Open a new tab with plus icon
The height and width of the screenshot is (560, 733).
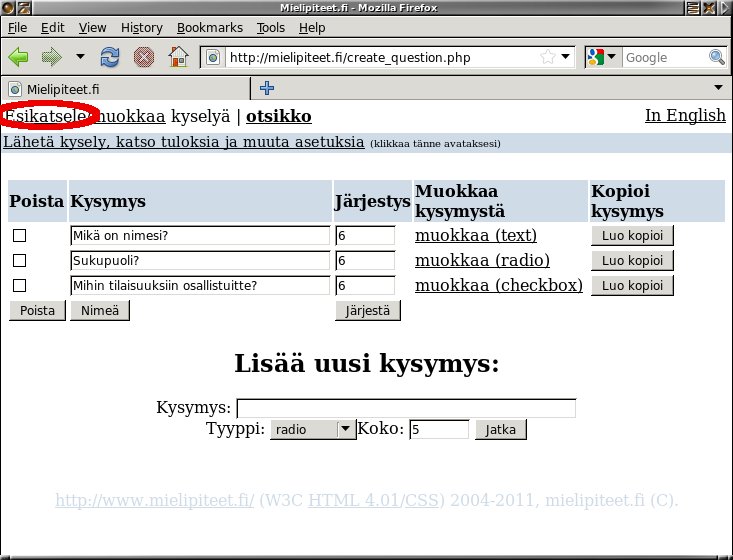[267, 88]
